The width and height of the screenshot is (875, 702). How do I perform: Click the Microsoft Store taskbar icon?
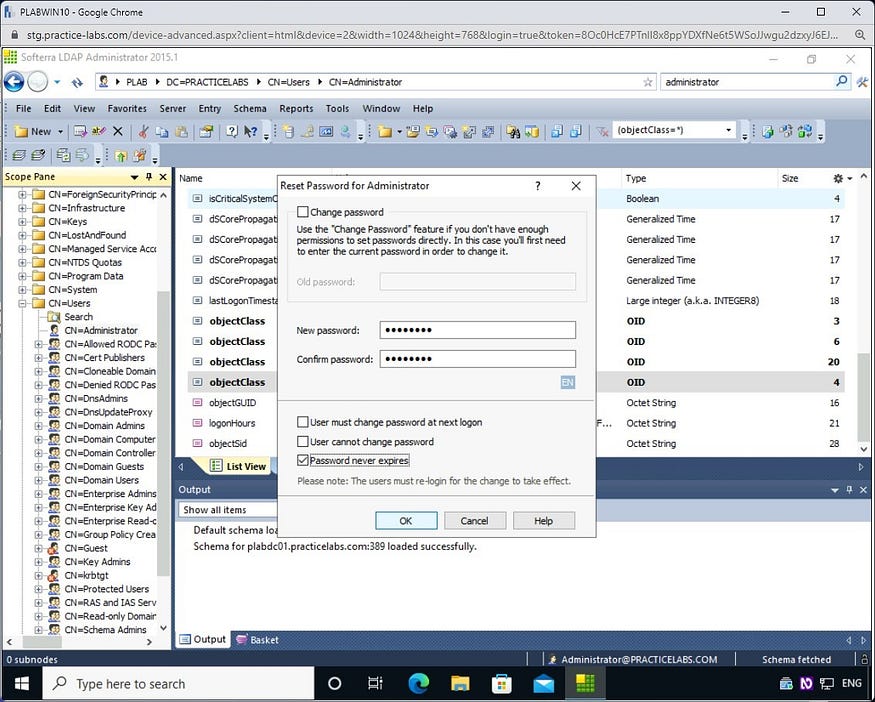(x=502, y=683)
